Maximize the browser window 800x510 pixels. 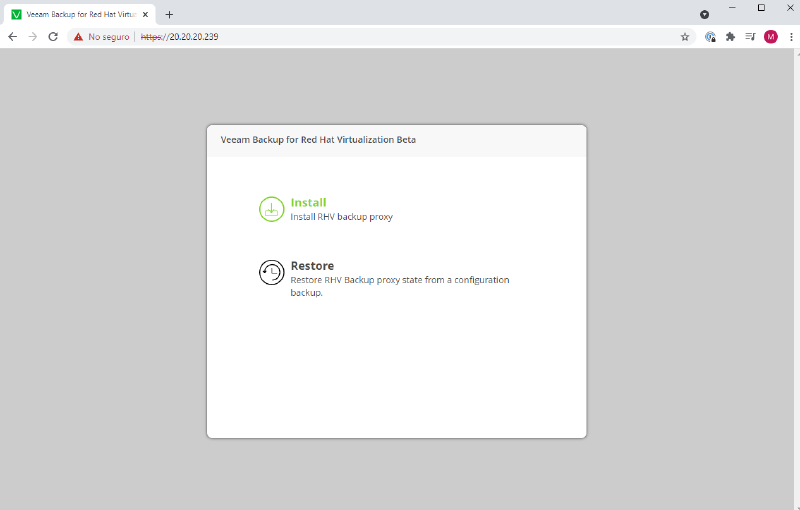761,8
